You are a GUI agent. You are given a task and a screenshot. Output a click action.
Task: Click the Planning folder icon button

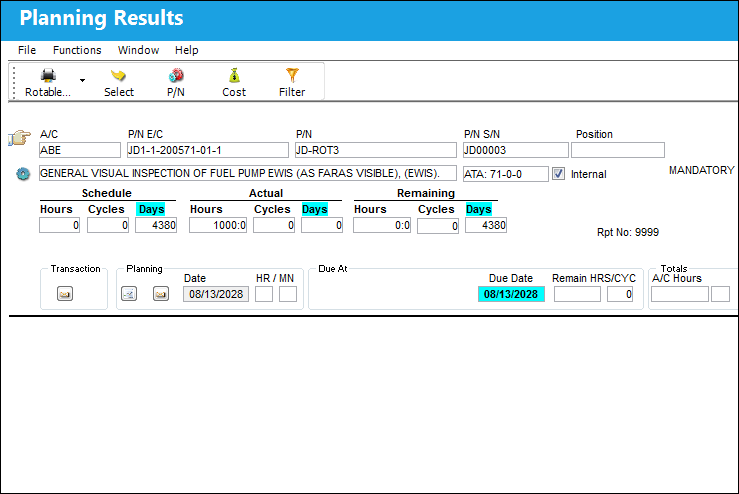click(161, 294)
